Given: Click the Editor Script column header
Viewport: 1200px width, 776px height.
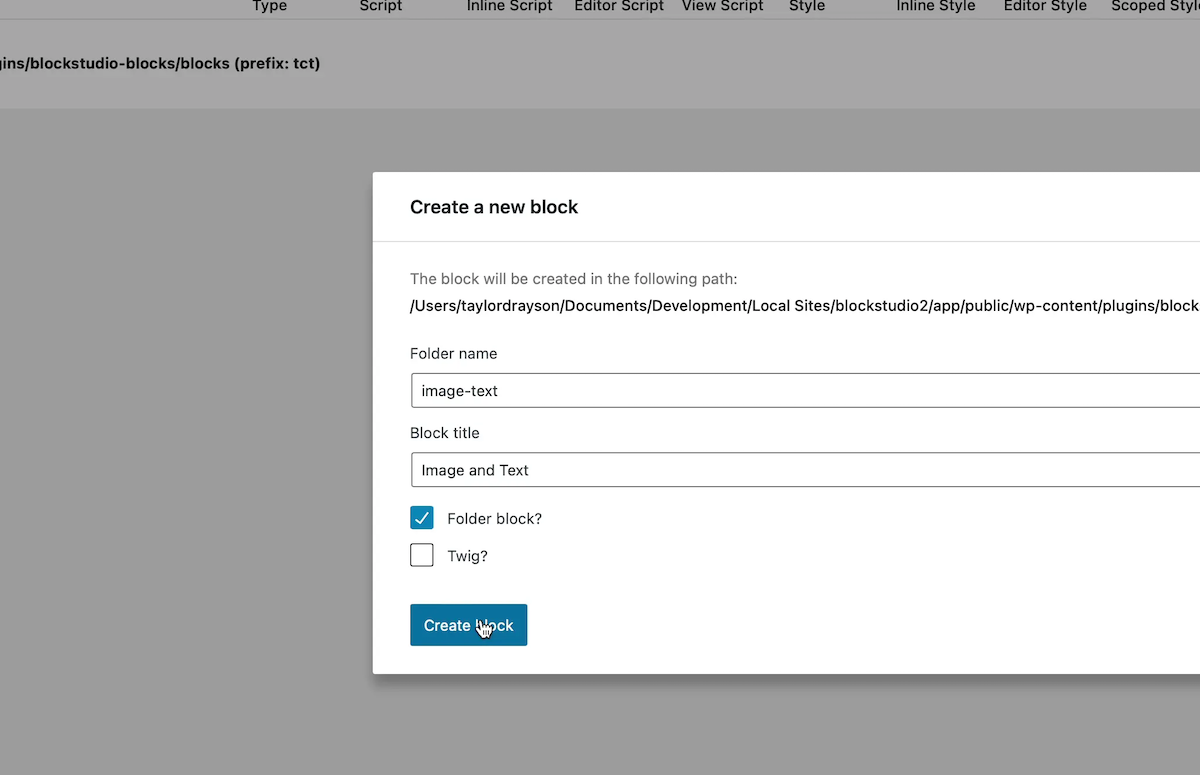Looking at the screenshot, I should (618, 7).
